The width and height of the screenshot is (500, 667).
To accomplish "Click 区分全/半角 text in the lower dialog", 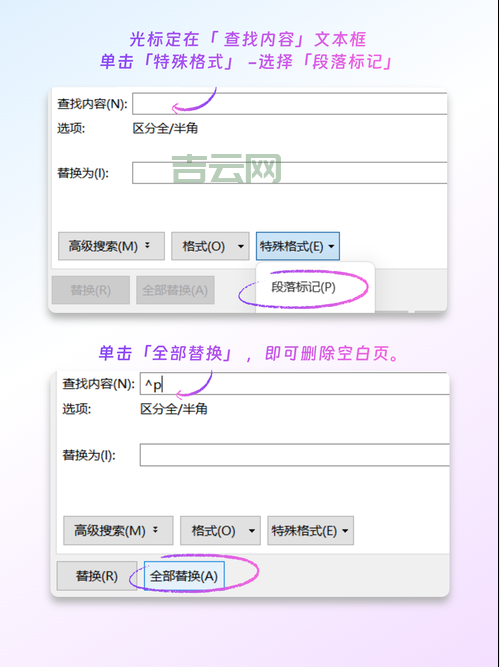I will (174, 409).
